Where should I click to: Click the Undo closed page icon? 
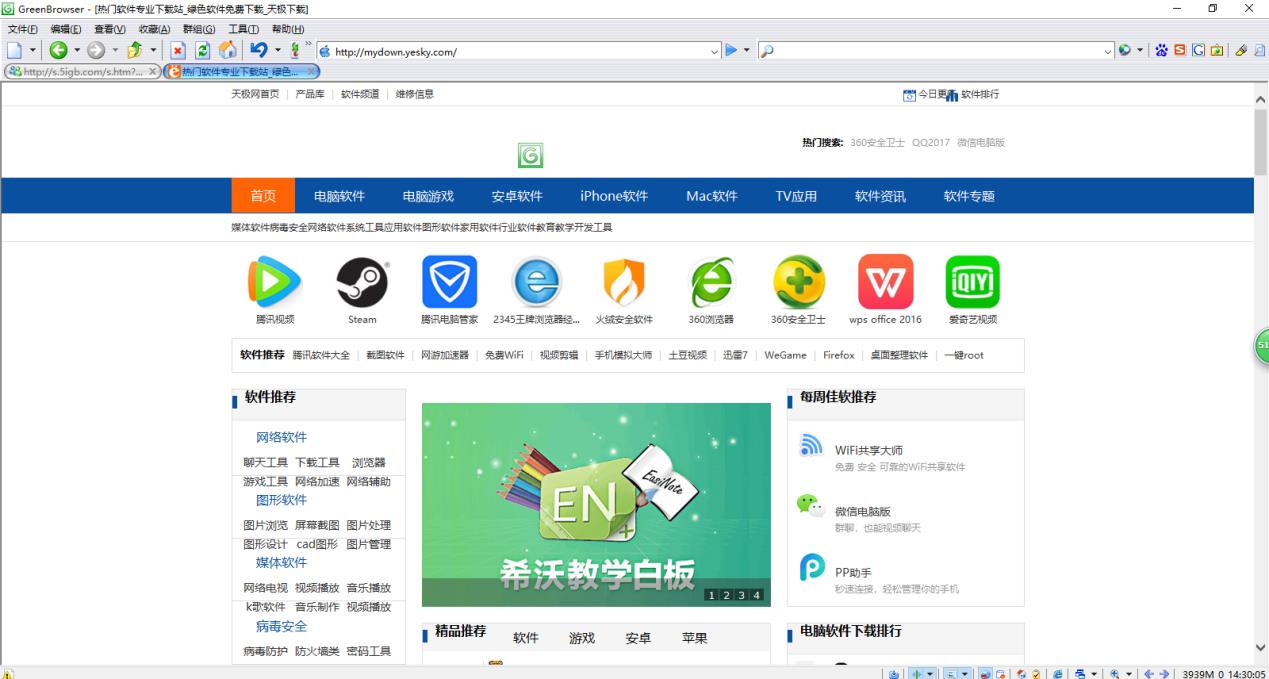[262, 48]
